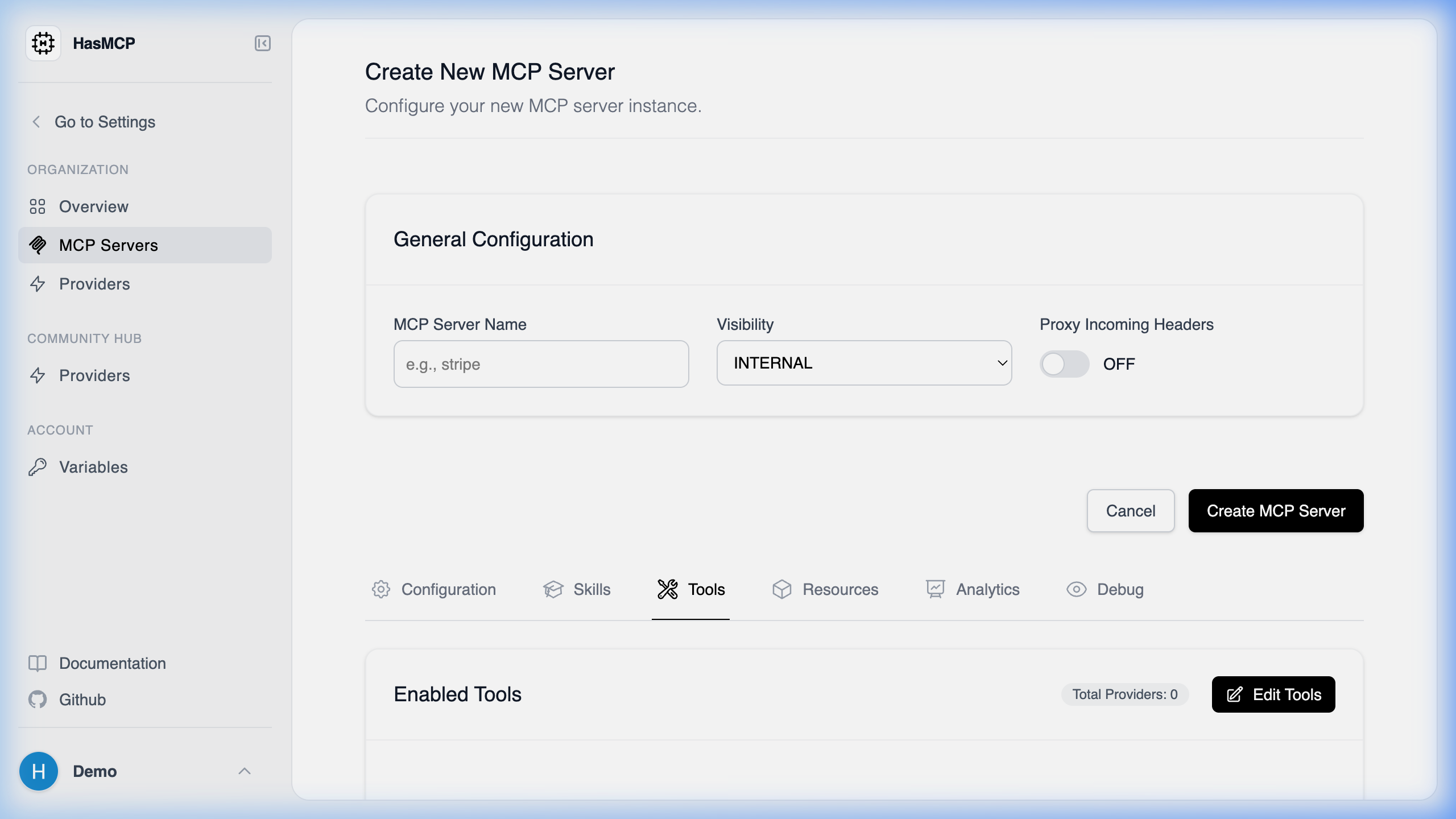Collapse the sidebar using the collapse icon
Screen dimensions: 1456x819
(x=262, y=43)
